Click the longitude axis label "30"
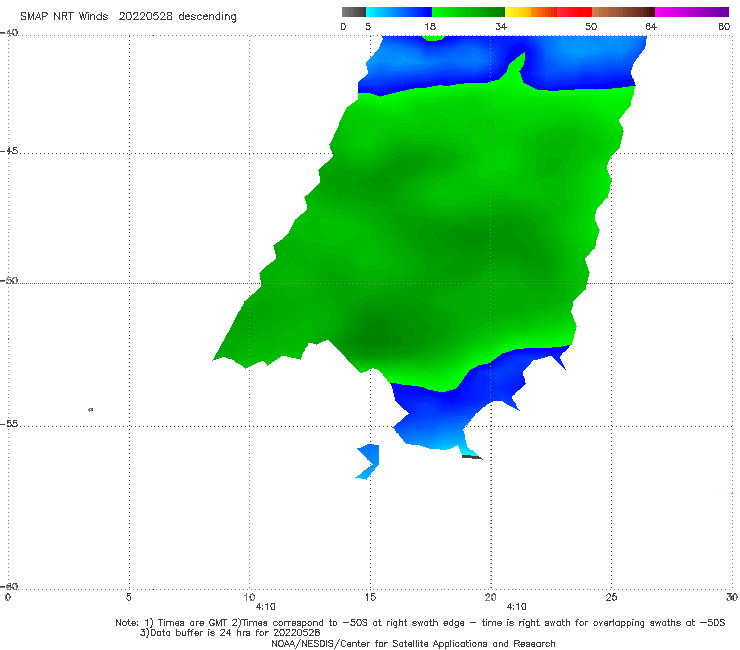The height and width of the screenshot is (650, 740). pos(732,598)
